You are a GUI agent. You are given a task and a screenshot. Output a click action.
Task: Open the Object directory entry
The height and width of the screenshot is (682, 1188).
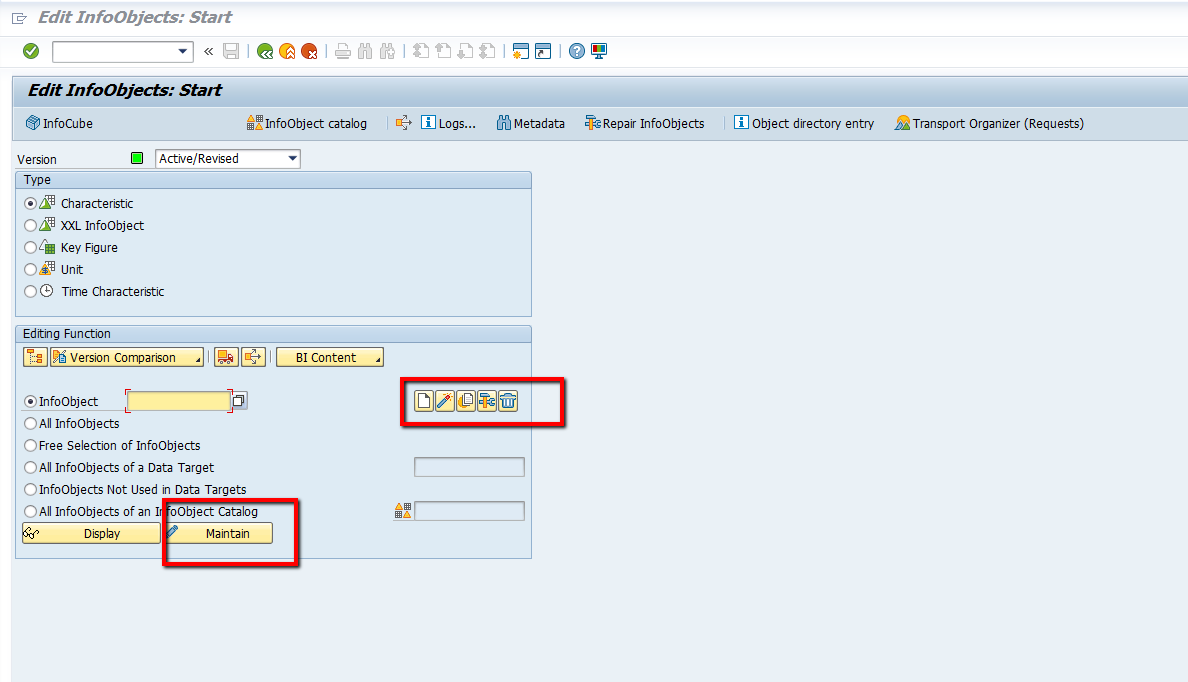803,123
